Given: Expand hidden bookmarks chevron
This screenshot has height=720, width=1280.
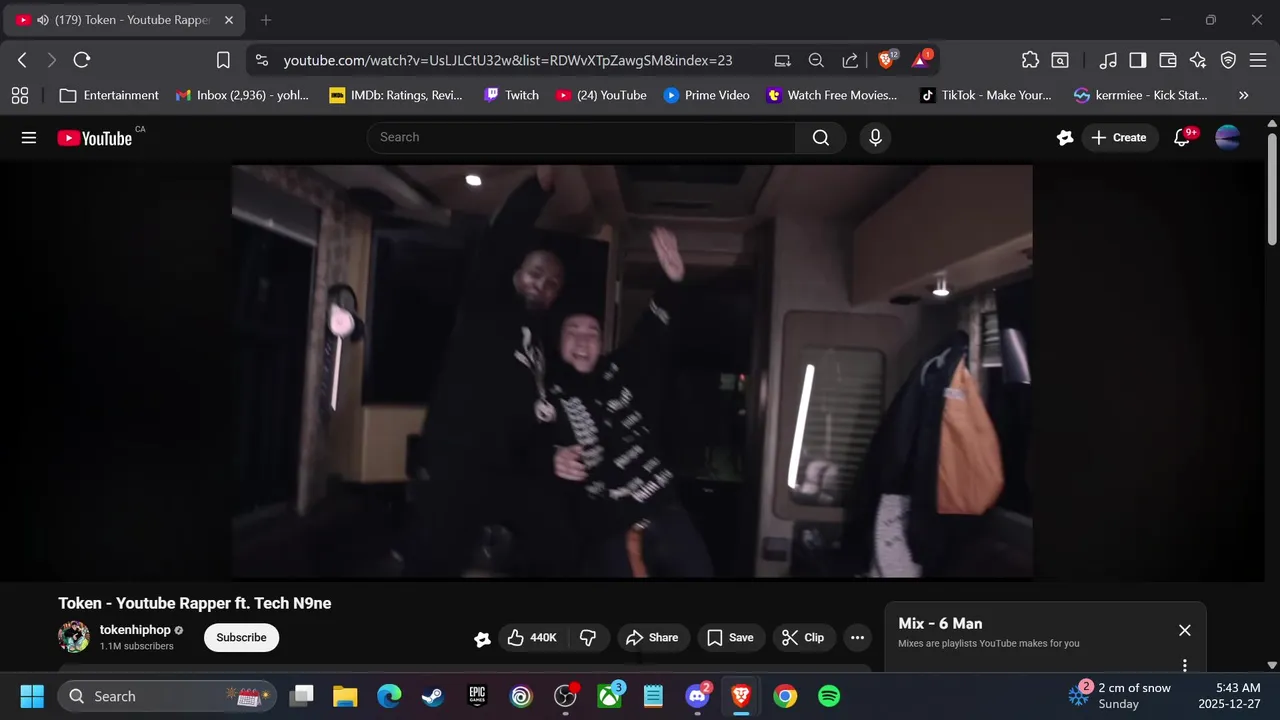Looking at the screenshot, I should click(1244, 95).
